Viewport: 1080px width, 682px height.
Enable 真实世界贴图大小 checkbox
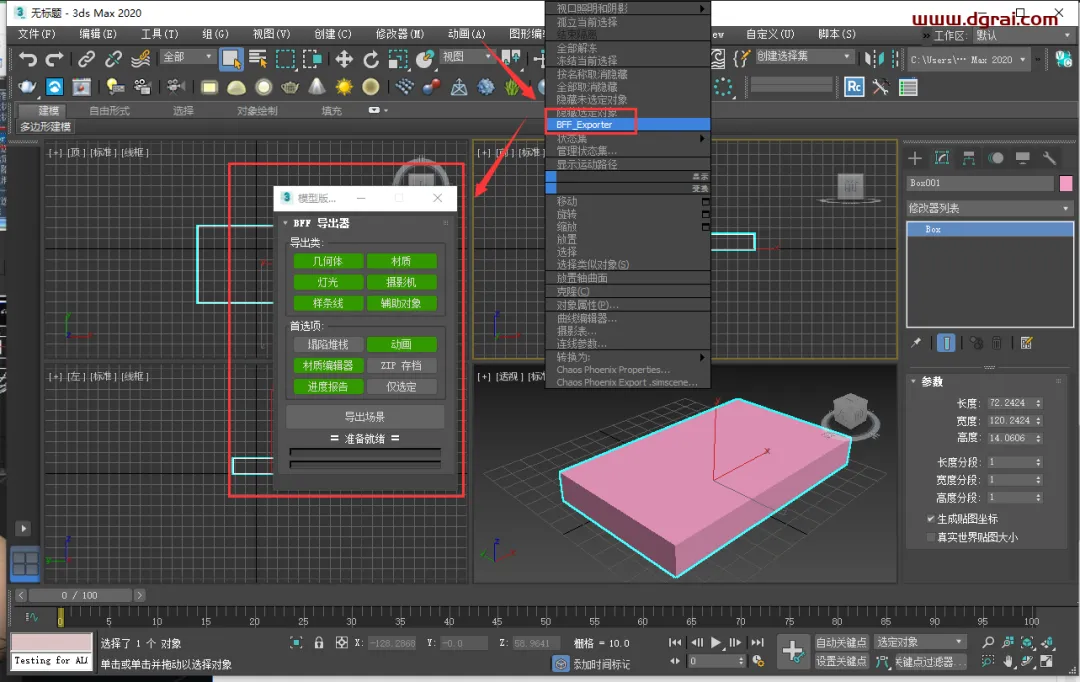coord(931,537)
